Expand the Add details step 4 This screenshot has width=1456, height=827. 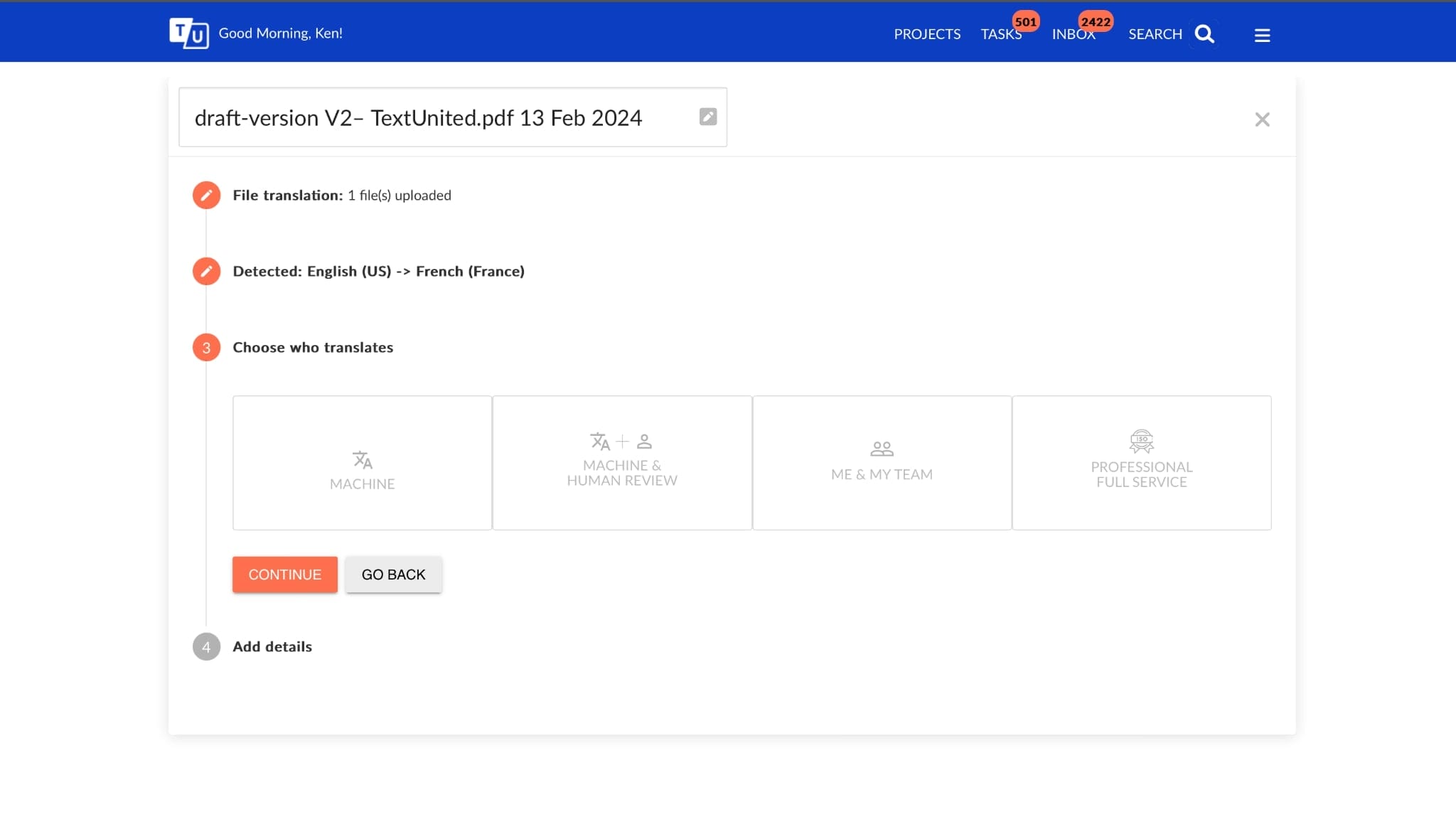coord(272,645)
